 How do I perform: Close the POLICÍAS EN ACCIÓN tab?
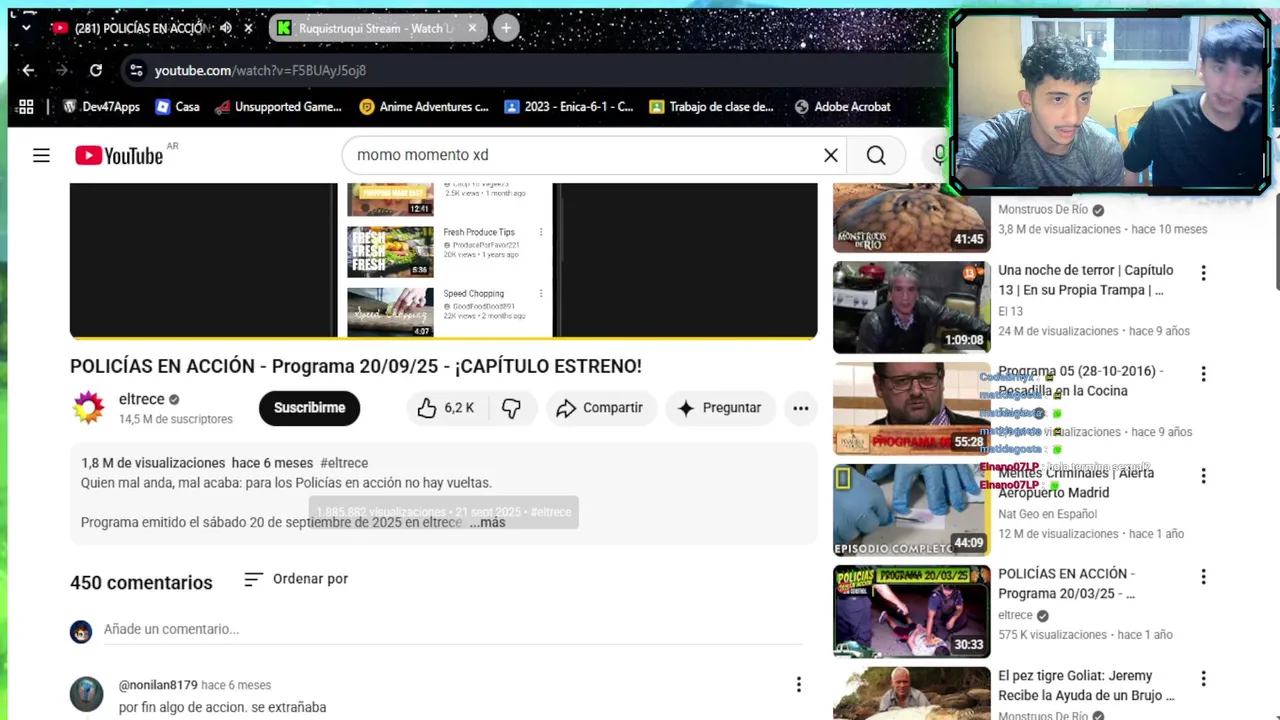(249, 28)
